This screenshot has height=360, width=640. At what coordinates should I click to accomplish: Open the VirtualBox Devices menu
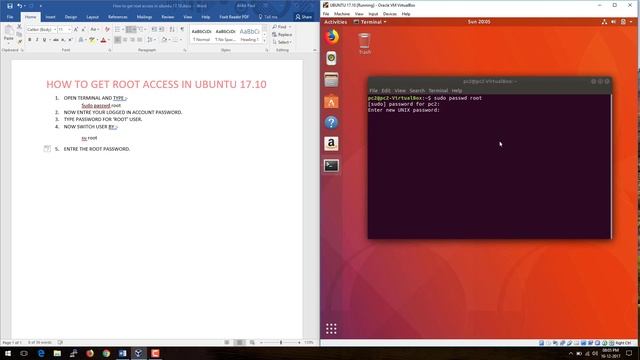(x=389, y=14)
